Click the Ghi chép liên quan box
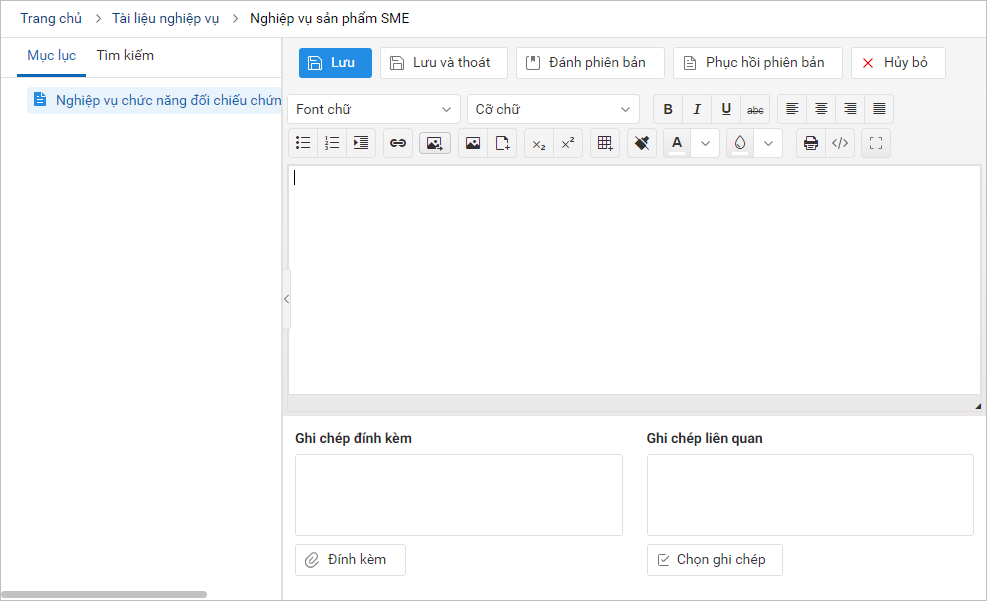The height and width of the screenshot is (601, 987). [x=810, y=495]
